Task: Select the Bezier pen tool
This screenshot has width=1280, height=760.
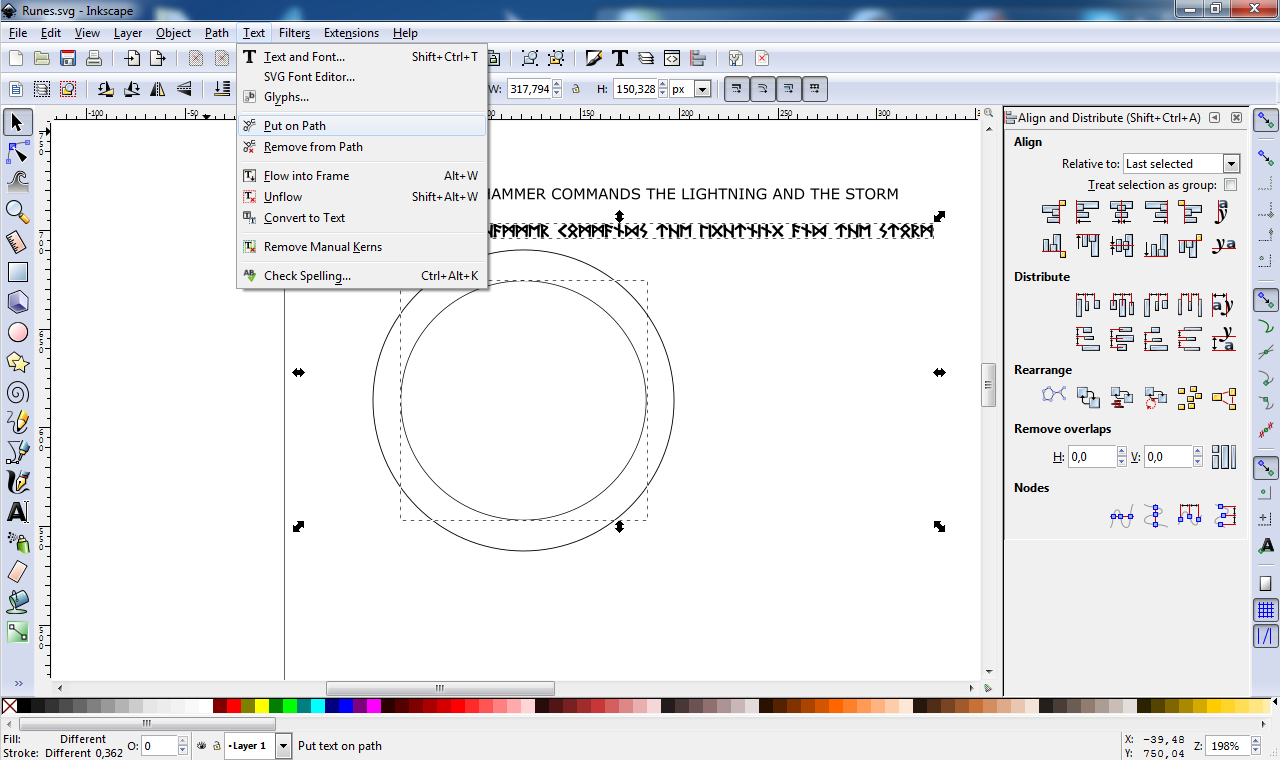Action: [17, 452]
